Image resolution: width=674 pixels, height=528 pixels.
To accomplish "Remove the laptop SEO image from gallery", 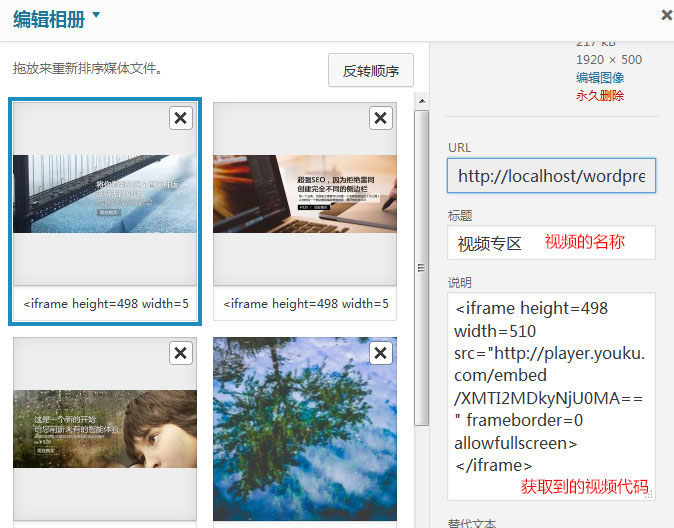I will 381,119.
